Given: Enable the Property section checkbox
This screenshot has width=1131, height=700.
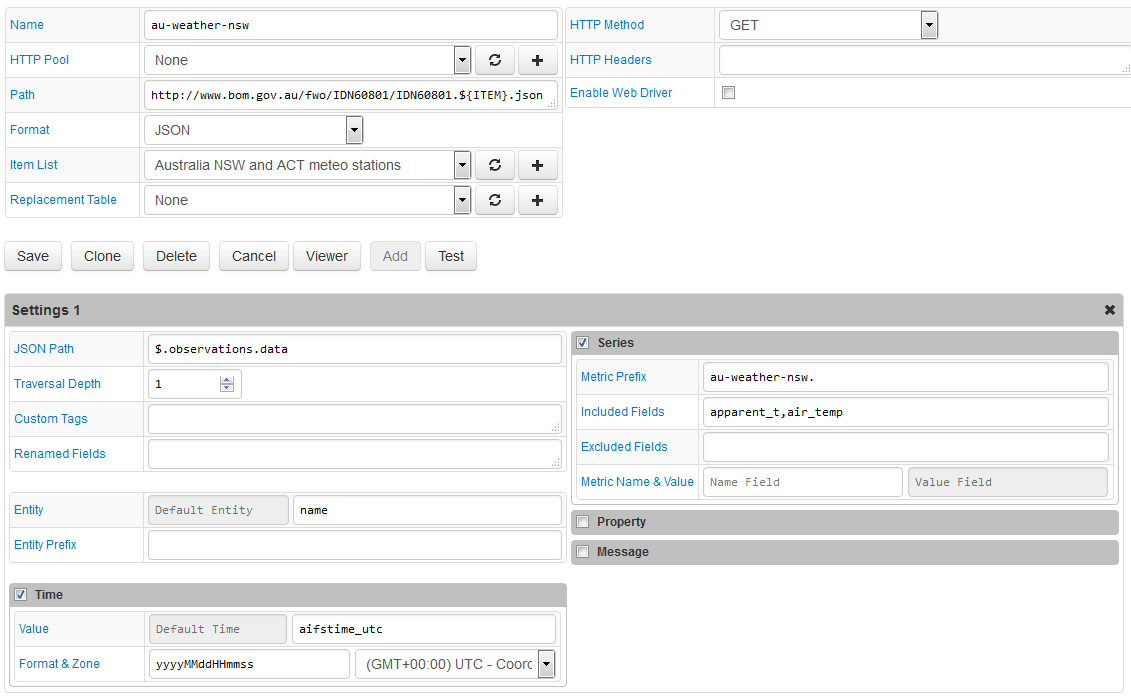Looking at the screenshot, I should tap(583, 522).
